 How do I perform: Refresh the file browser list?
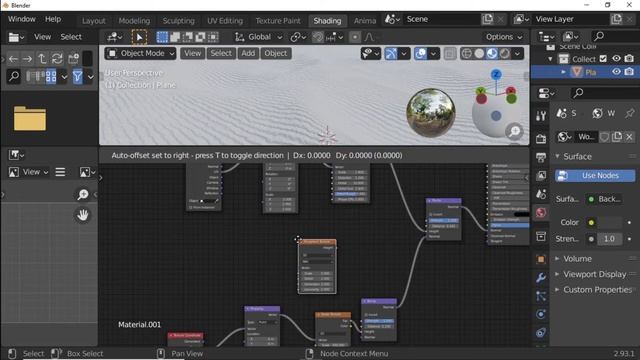[x=57, y=59]
